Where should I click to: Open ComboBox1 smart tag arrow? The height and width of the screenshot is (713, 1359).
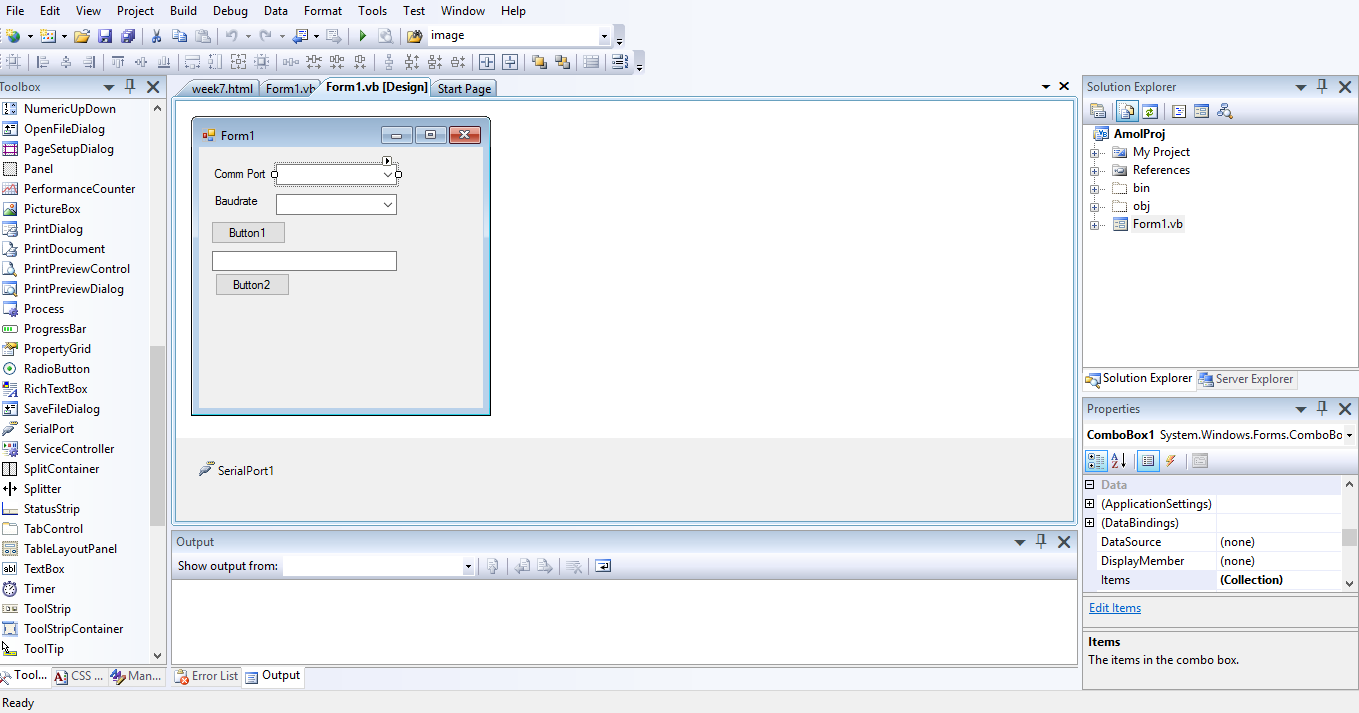tap(388, 161)
